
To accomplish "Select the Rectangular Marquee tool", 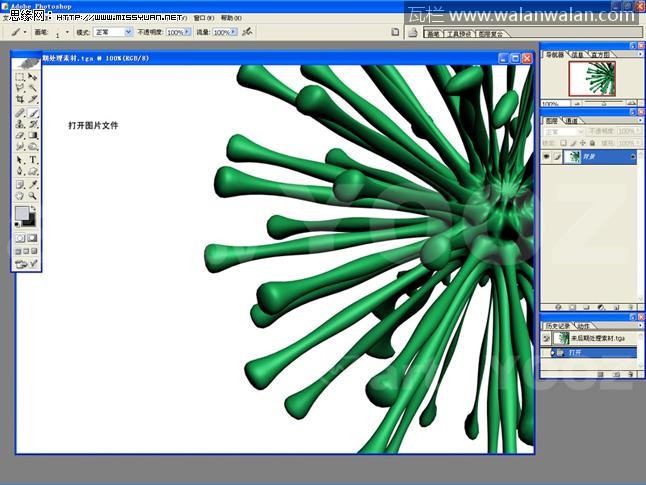I will point(20,77).
